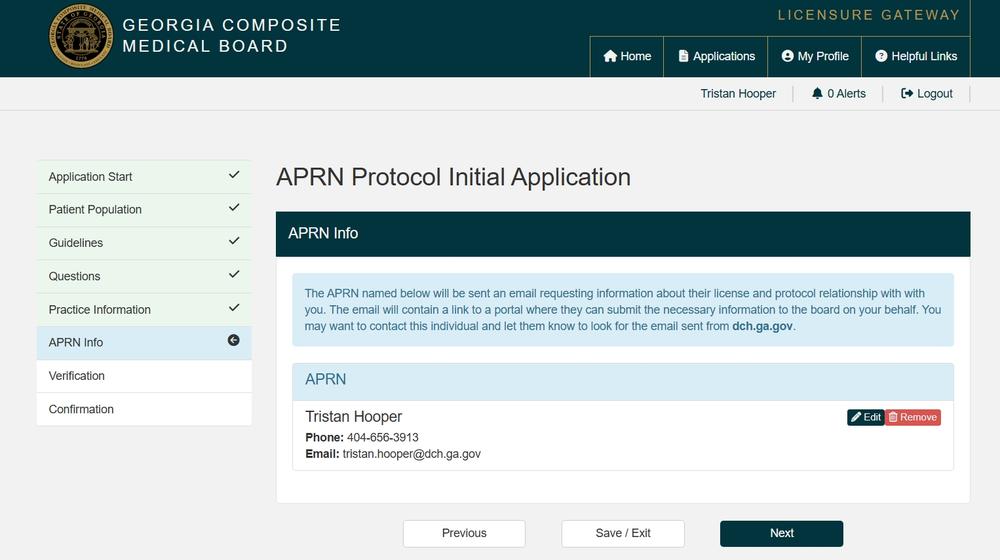Click the Next button
Image resolution: width=1000 pixels, height=560 pixels.
click(x=781, y=533)
